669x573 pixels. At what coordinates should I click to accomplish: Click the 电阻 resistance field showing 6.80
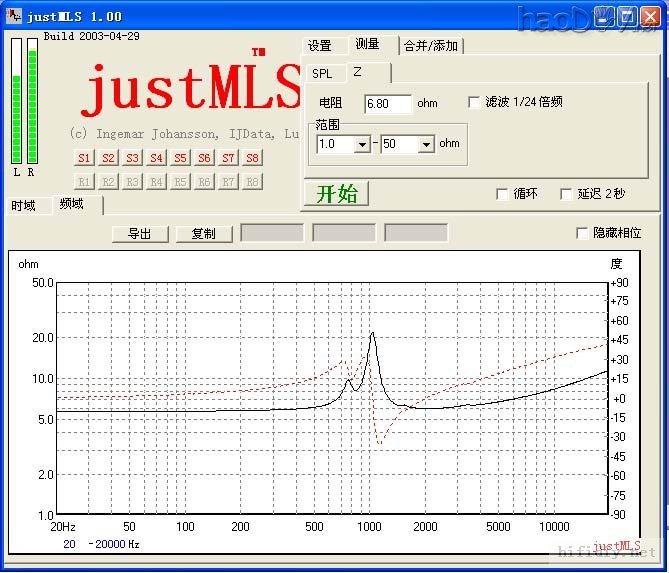pyautogui.click(x=387, y=104)
